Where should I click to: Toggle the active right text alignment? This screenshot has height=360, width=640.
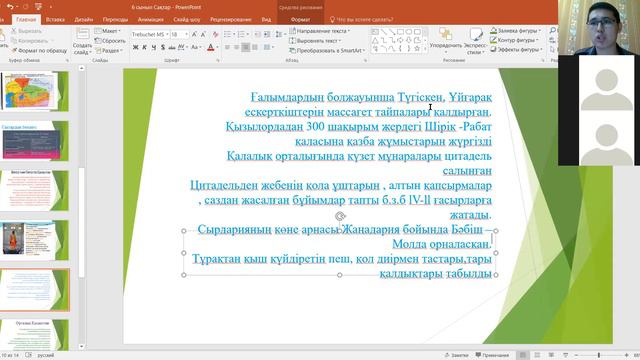point(246,47)
